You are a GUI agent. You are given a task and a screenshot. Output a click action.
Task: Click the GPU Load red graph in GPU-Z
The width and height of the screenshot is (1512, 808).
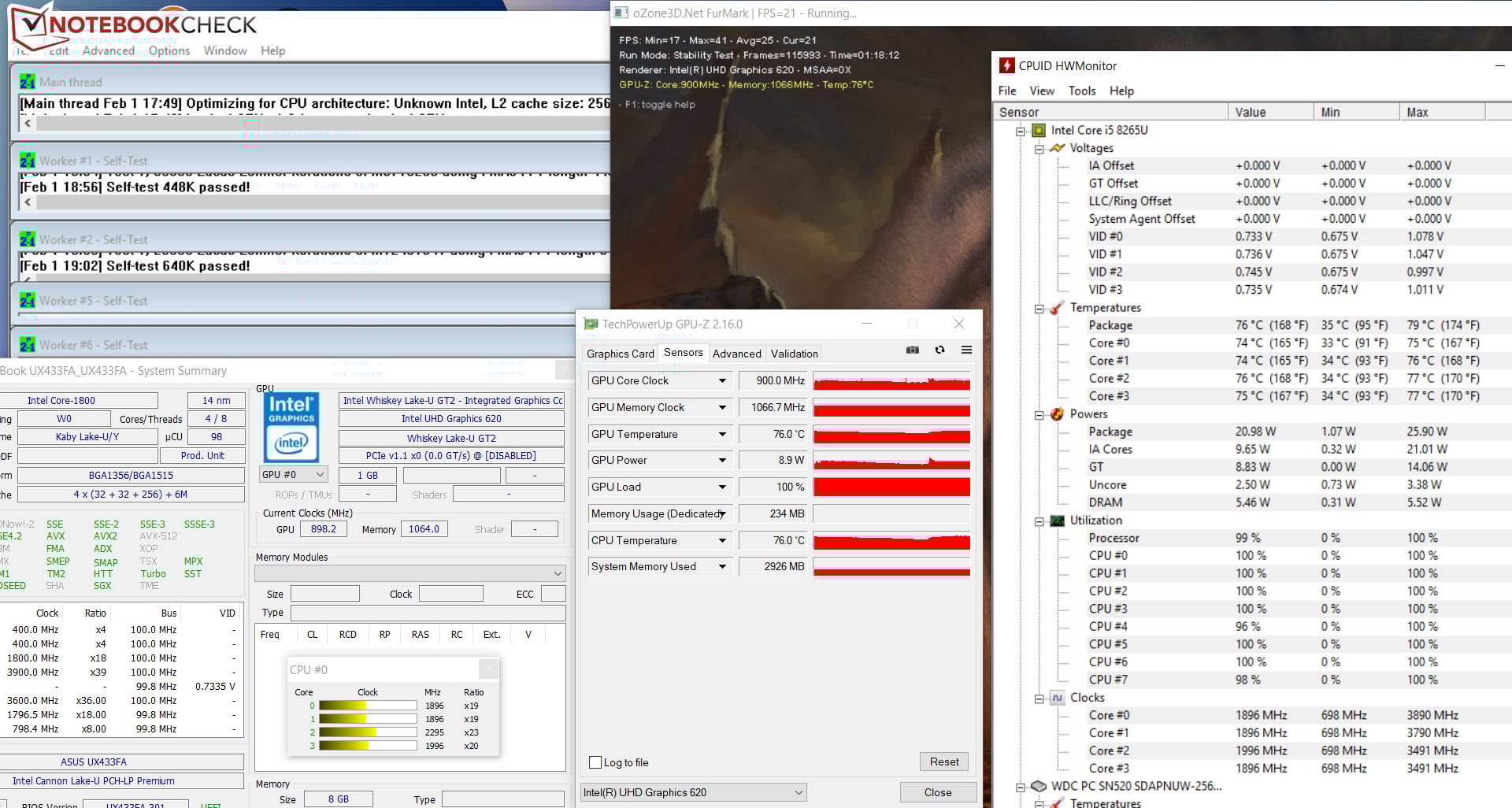tap(891, 487)
